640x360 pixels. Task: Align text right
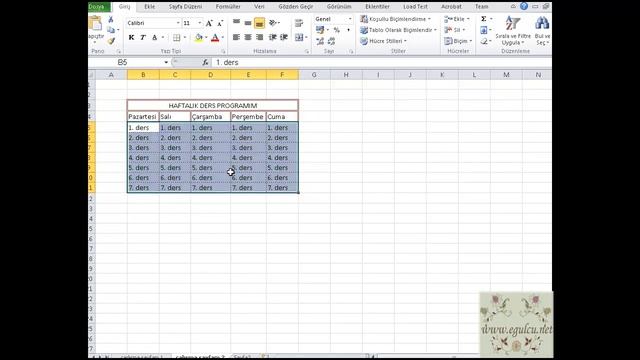pos(259,37)
